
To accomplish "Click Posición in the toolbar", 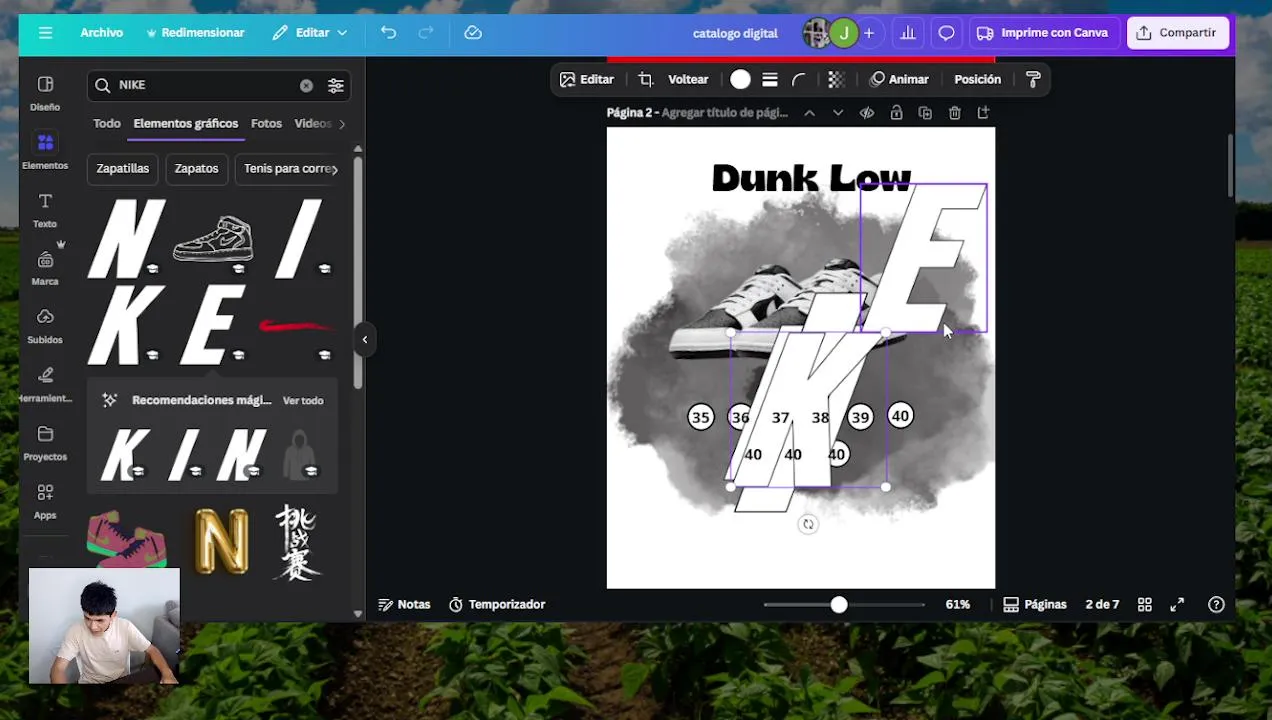I will click(x=977, y=79).
